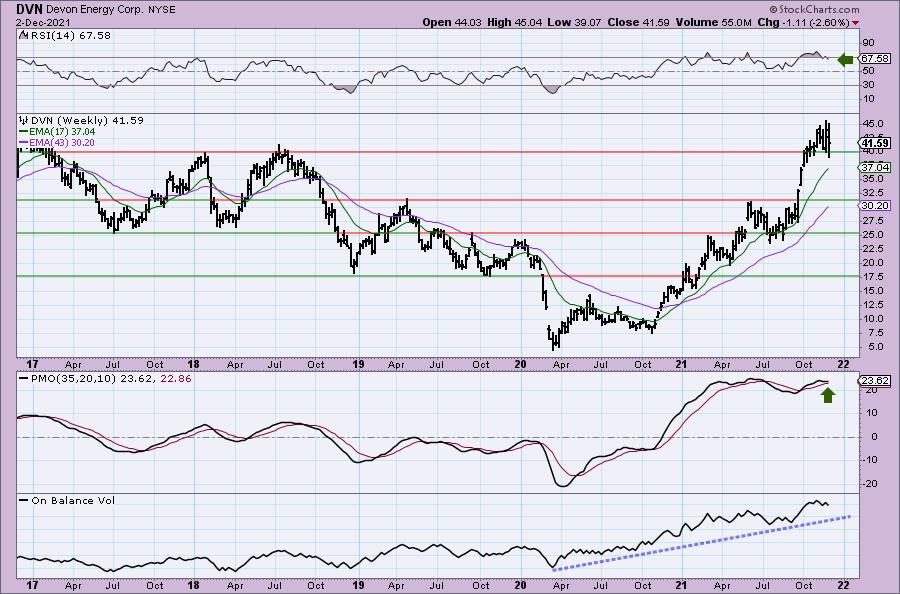Click the 30 level on the RSI axis

[868, 85]
